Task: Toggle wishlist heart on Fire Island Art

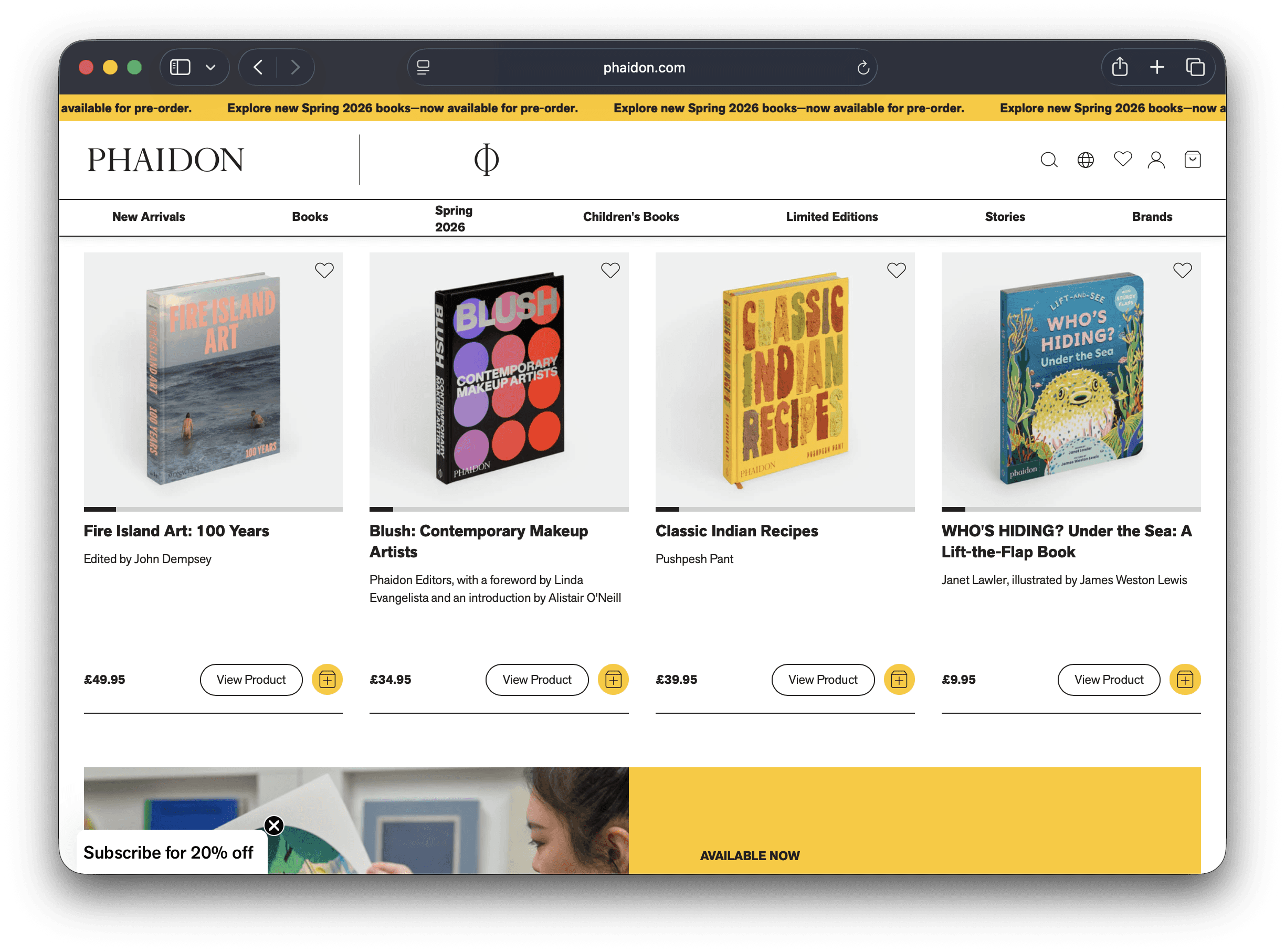Action: [x=324, y=270]
